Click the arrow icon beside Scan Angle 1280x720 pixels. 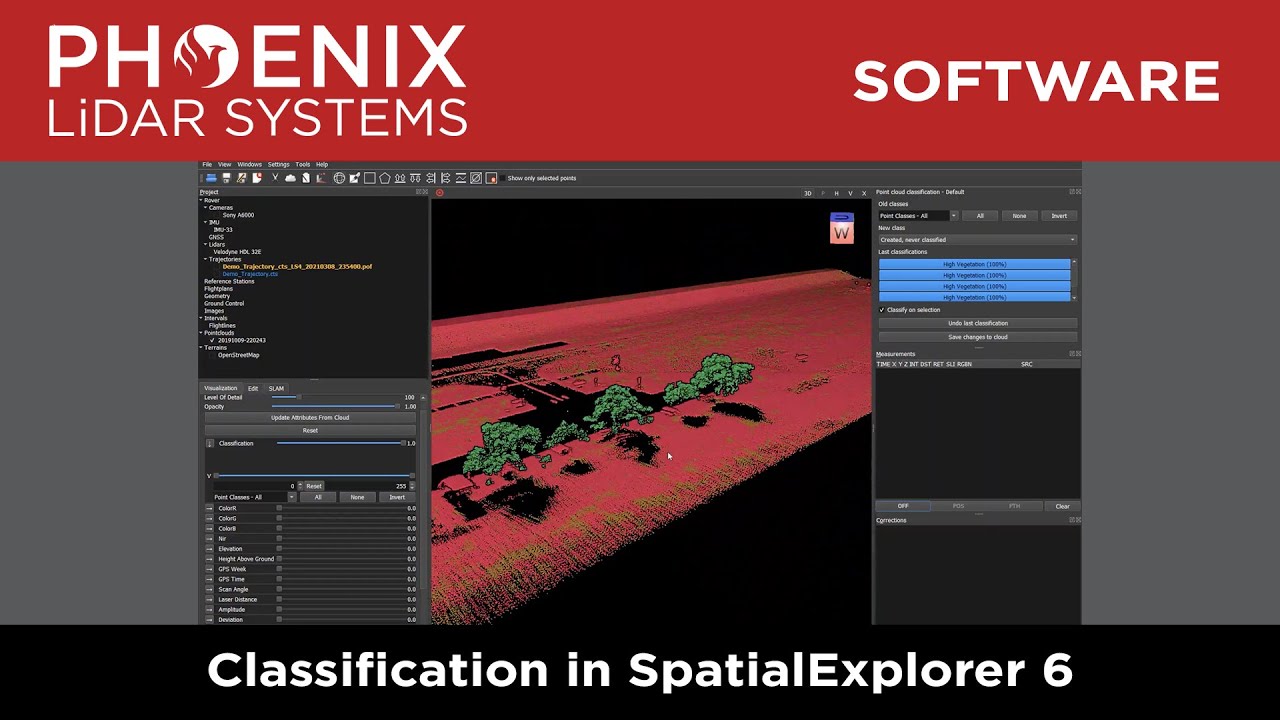coord(210,589)
